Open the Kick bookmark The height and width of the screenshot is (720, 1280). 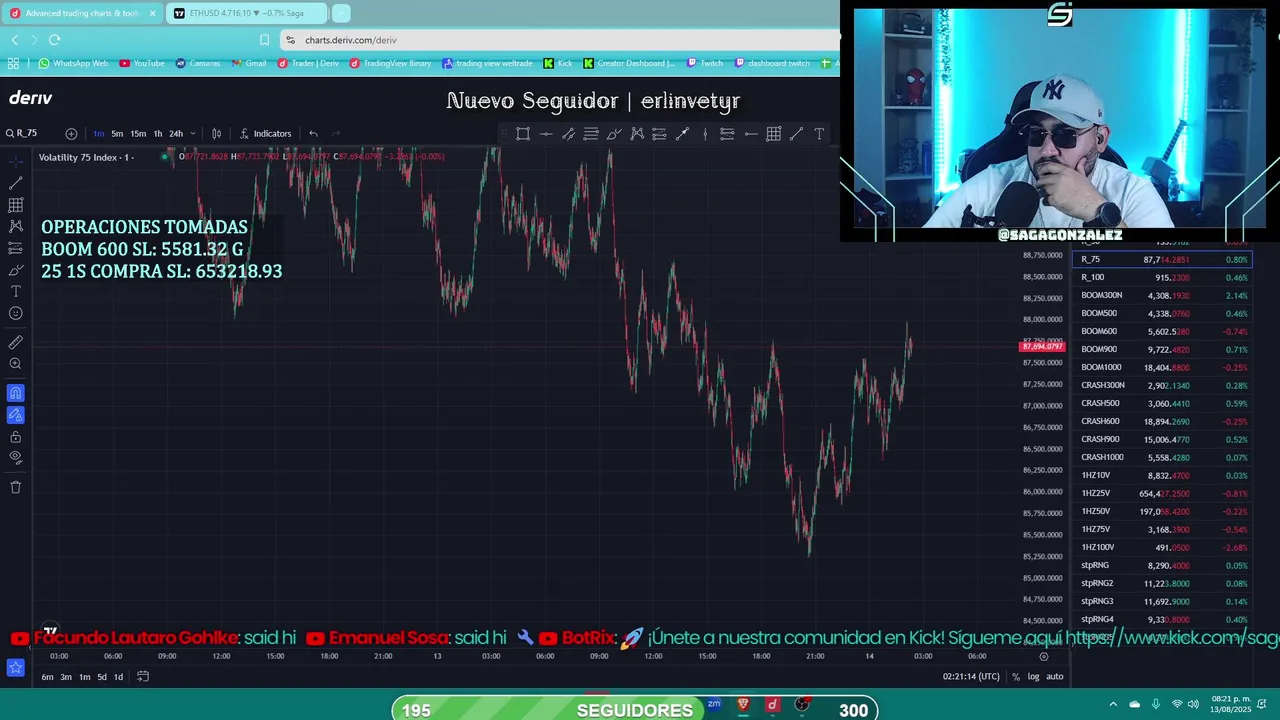point(558,63)
